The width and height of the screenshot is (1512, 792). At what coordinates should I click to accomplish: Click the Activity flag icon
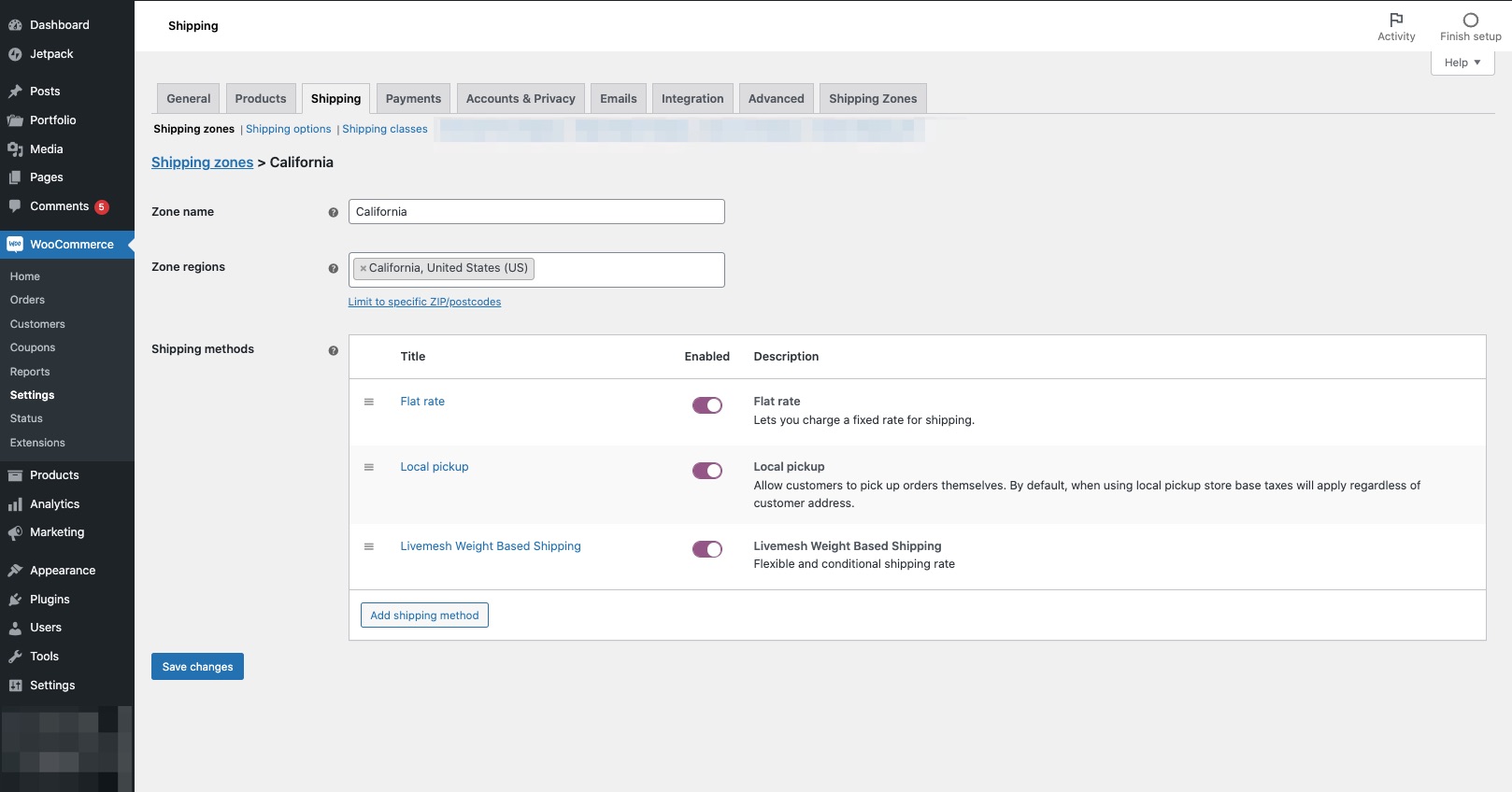click(x=1396, y=20)
